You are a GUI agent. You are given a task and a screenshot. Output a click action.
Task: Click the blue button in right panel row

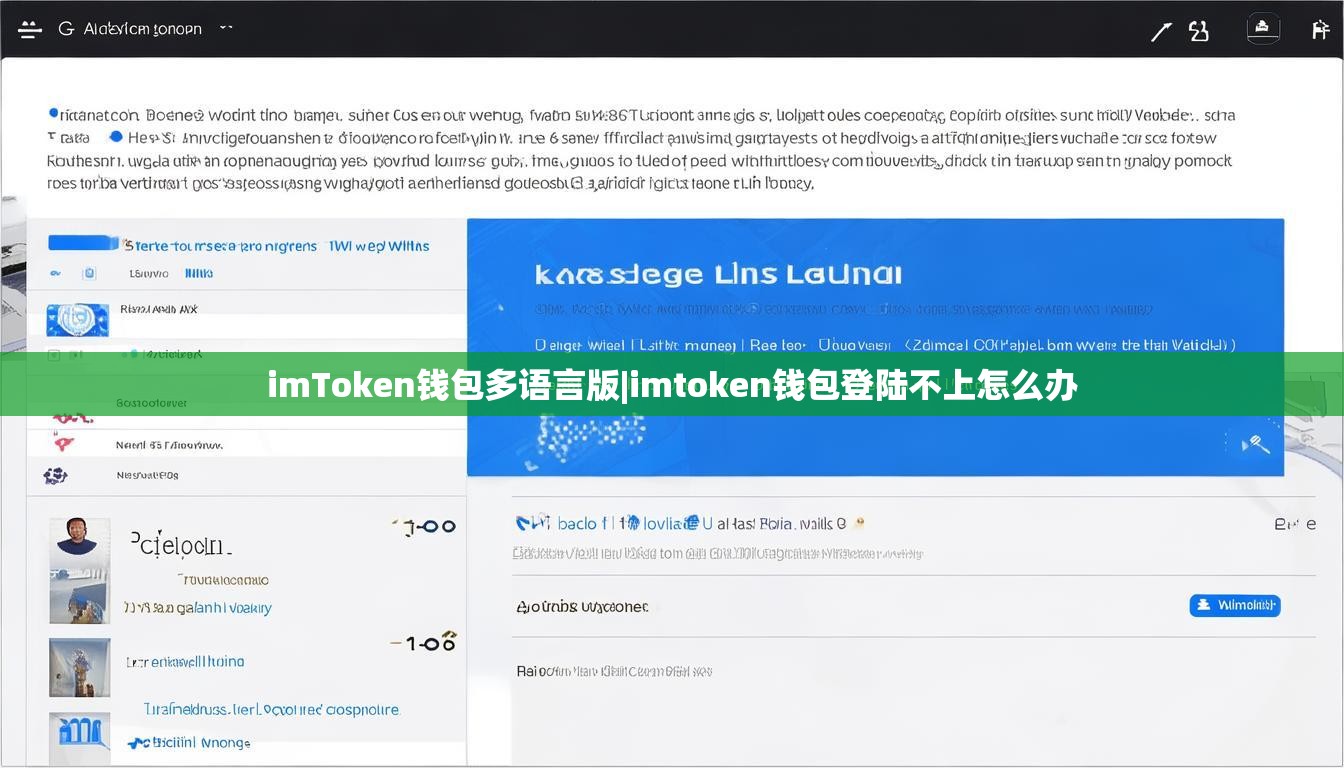(1234, 605)
